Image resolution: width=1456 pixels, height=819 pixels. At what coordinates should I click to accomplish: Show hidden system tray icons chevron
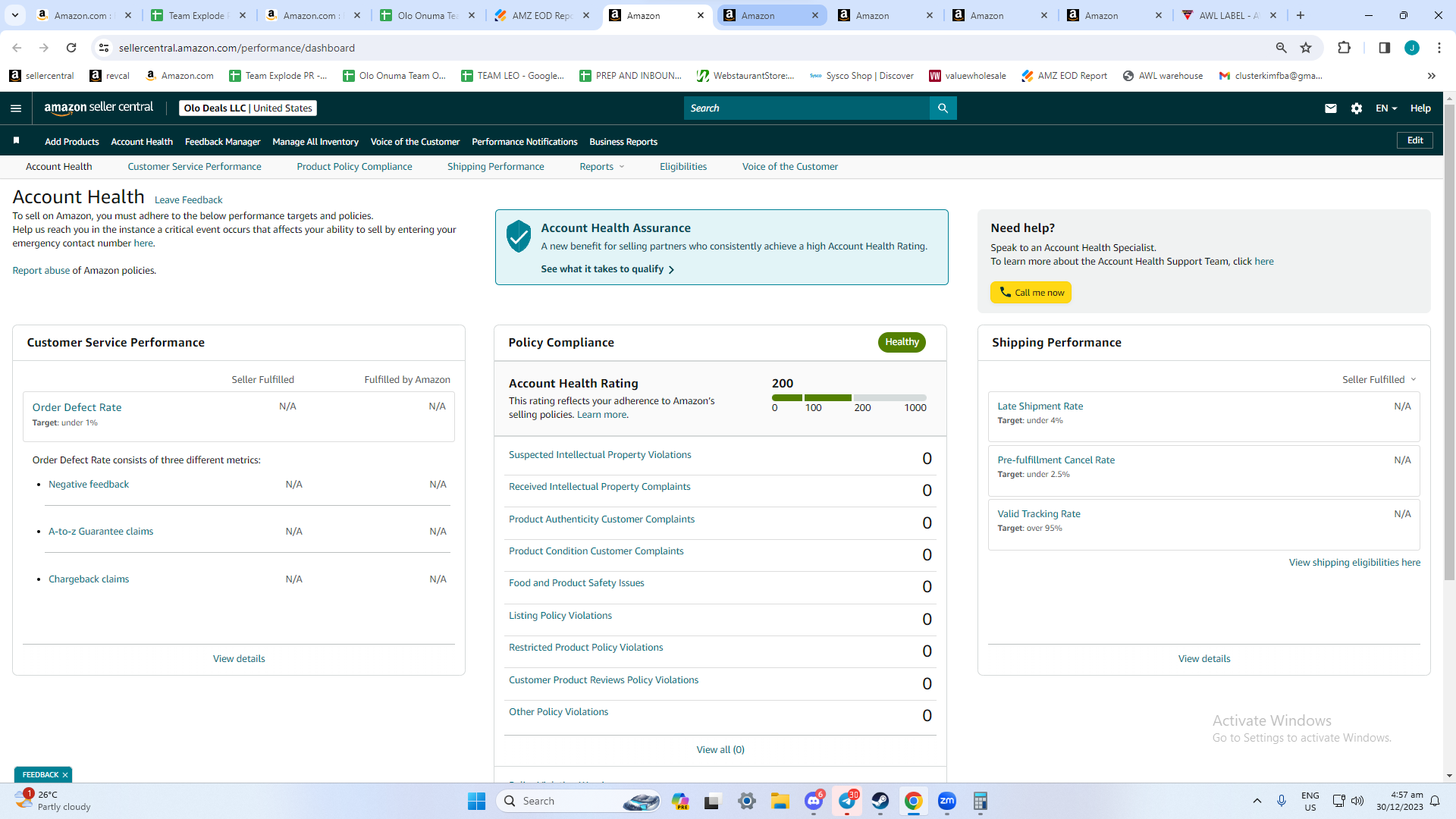coord(1257,801)
